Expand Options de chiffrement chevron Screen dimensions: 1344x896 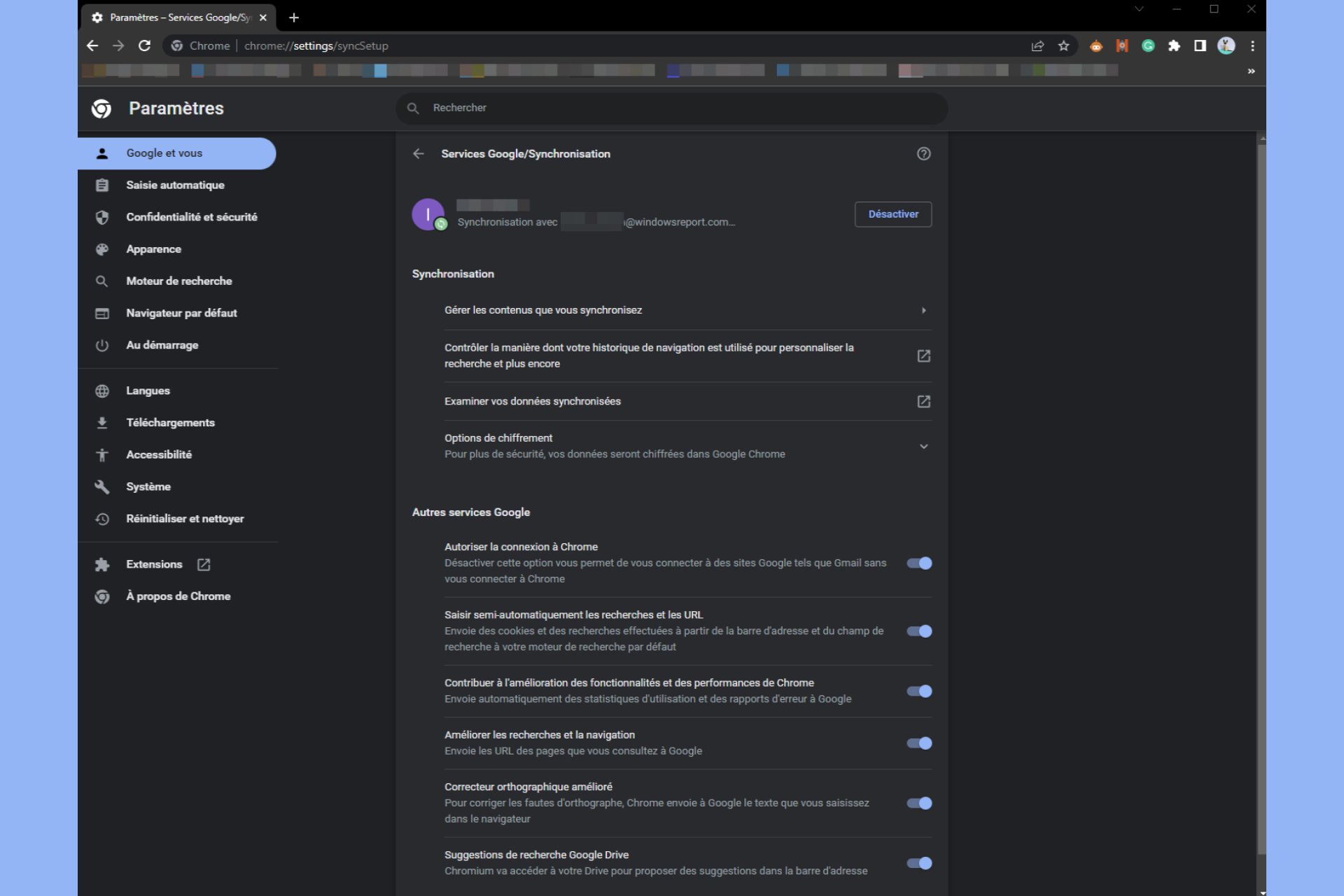pyautogui.click(x=923, y=446)
